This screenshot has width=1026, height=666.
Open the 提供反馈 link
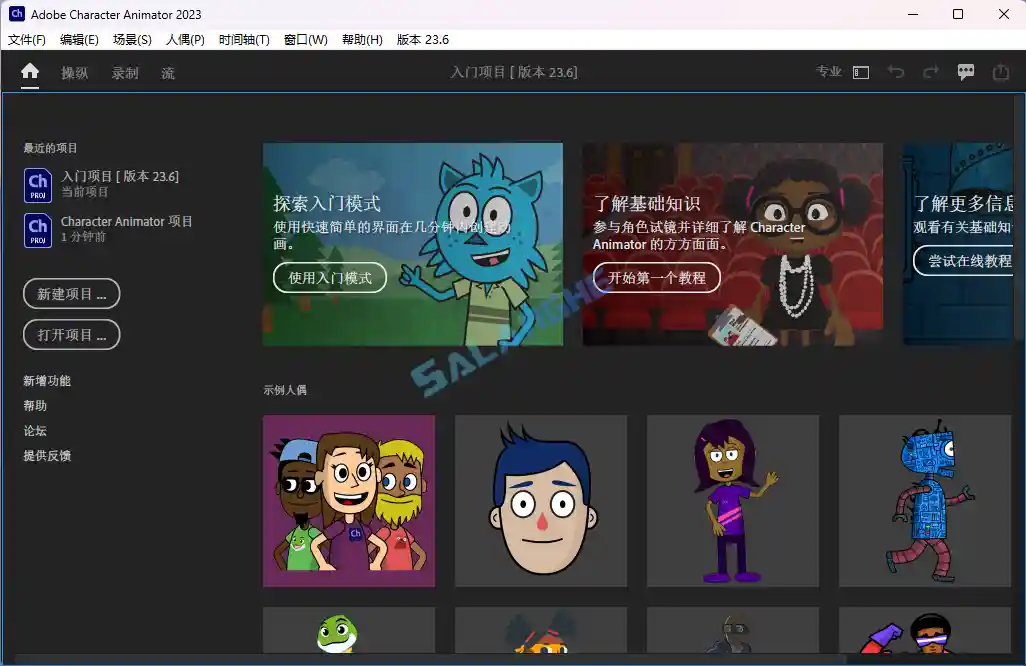point(47,455)
